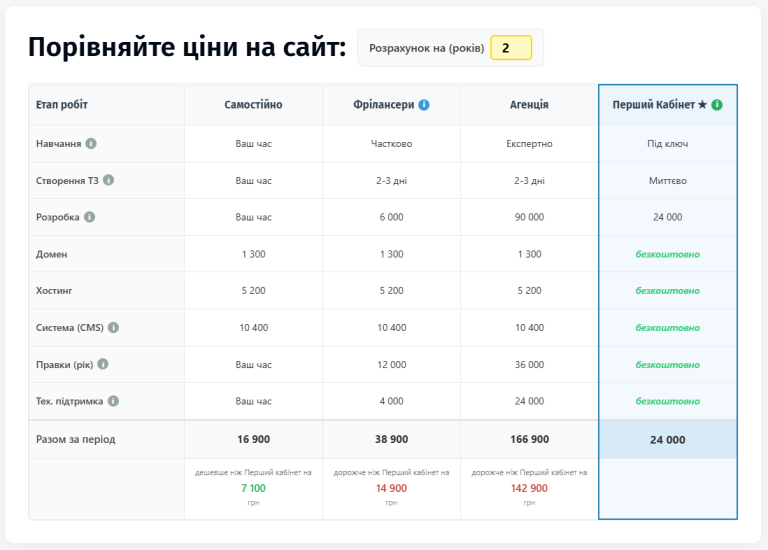Click the Порівняйте ціни на сайт heading
This screenshot has height=550, width=768.
187,47
